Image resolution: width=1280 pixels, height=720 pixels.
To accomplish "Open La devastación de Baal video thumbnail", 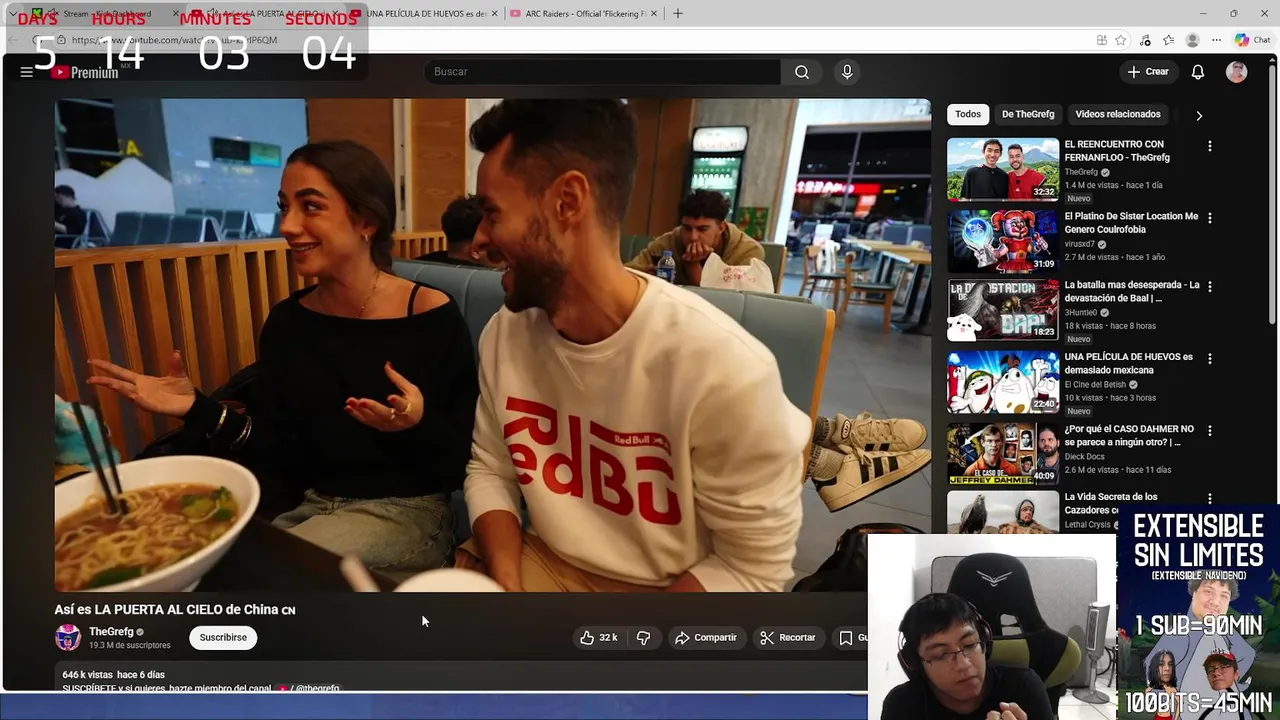I will [1003, 311].
